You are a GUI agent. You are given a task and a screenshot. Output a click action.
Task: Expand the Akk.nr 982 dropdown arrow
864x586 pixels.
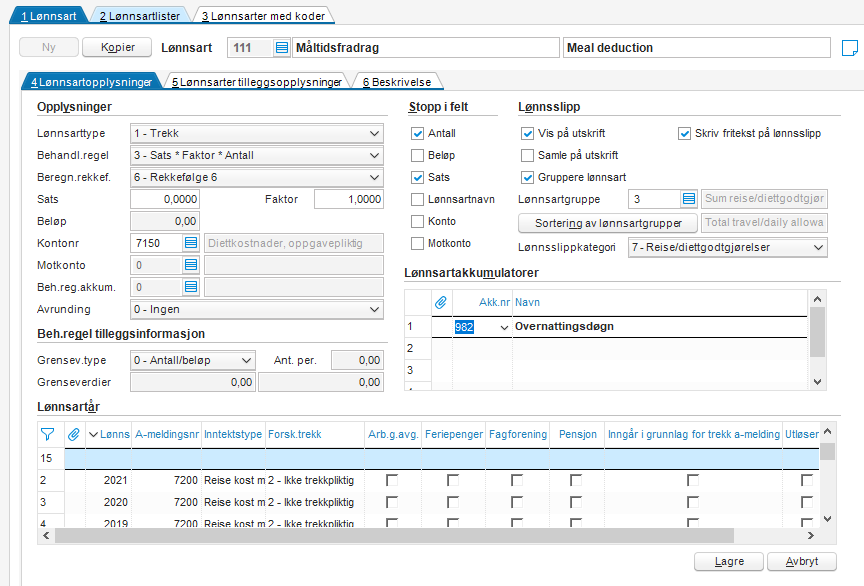(x=504, y=327)
